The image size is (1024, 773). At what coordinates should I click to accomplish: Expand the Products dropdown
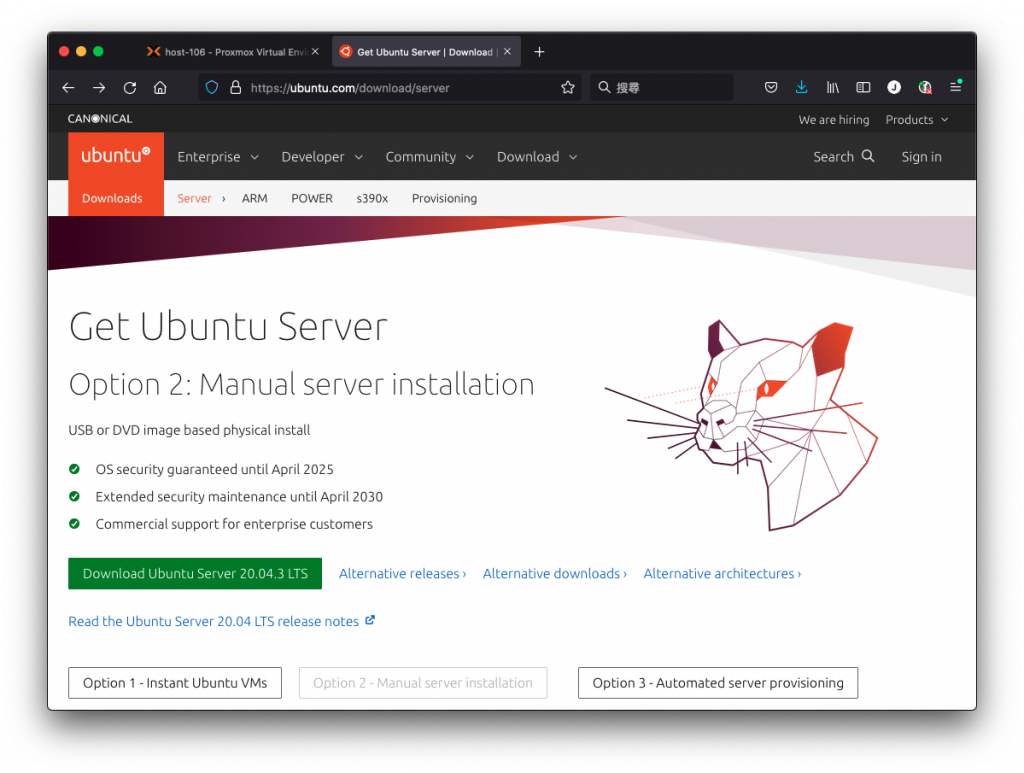917,119
